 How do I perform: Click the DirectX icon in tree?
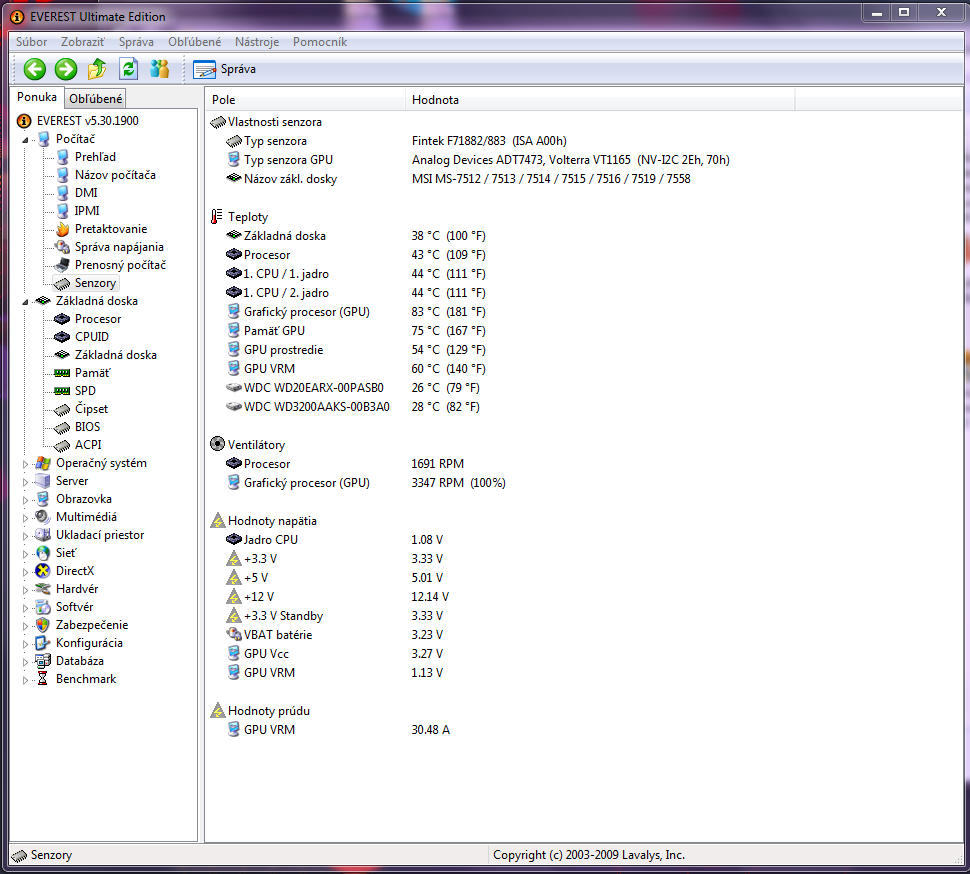(43, 570)
